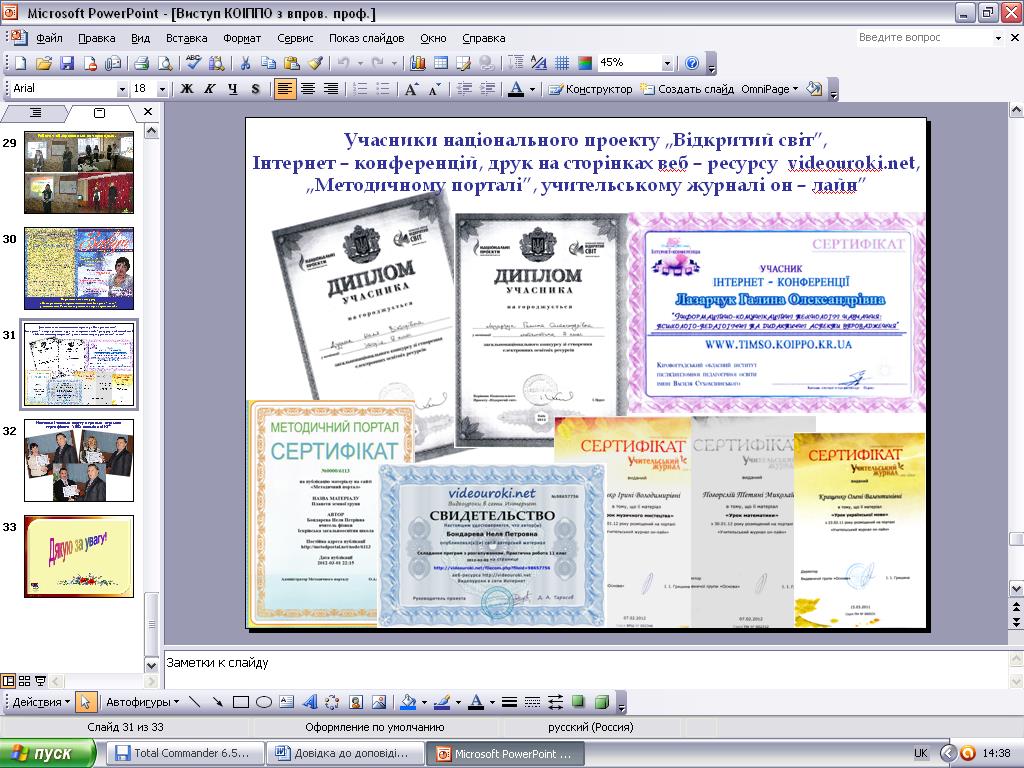Toggle bold Ж formatting
The width and height of the screenshot is (1024, 768).
pos(187,89)
